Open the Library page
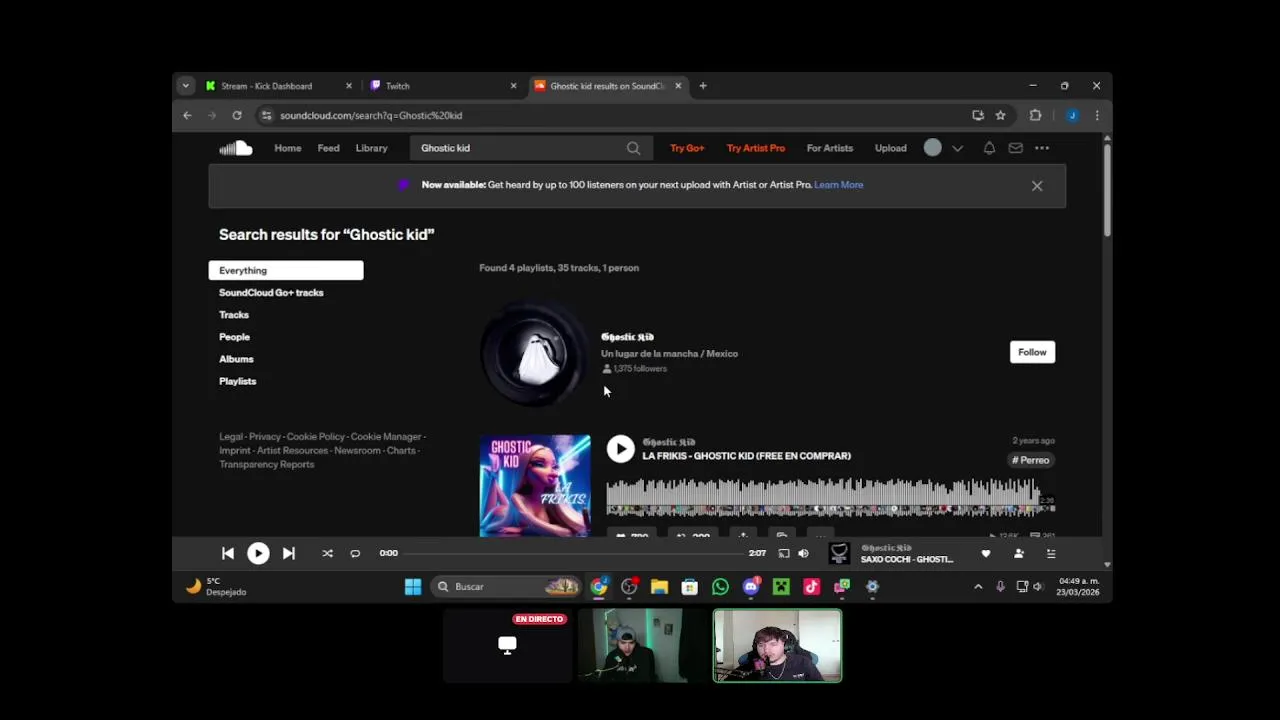This screenshot has width=1280, height=720. coord(371,148)
